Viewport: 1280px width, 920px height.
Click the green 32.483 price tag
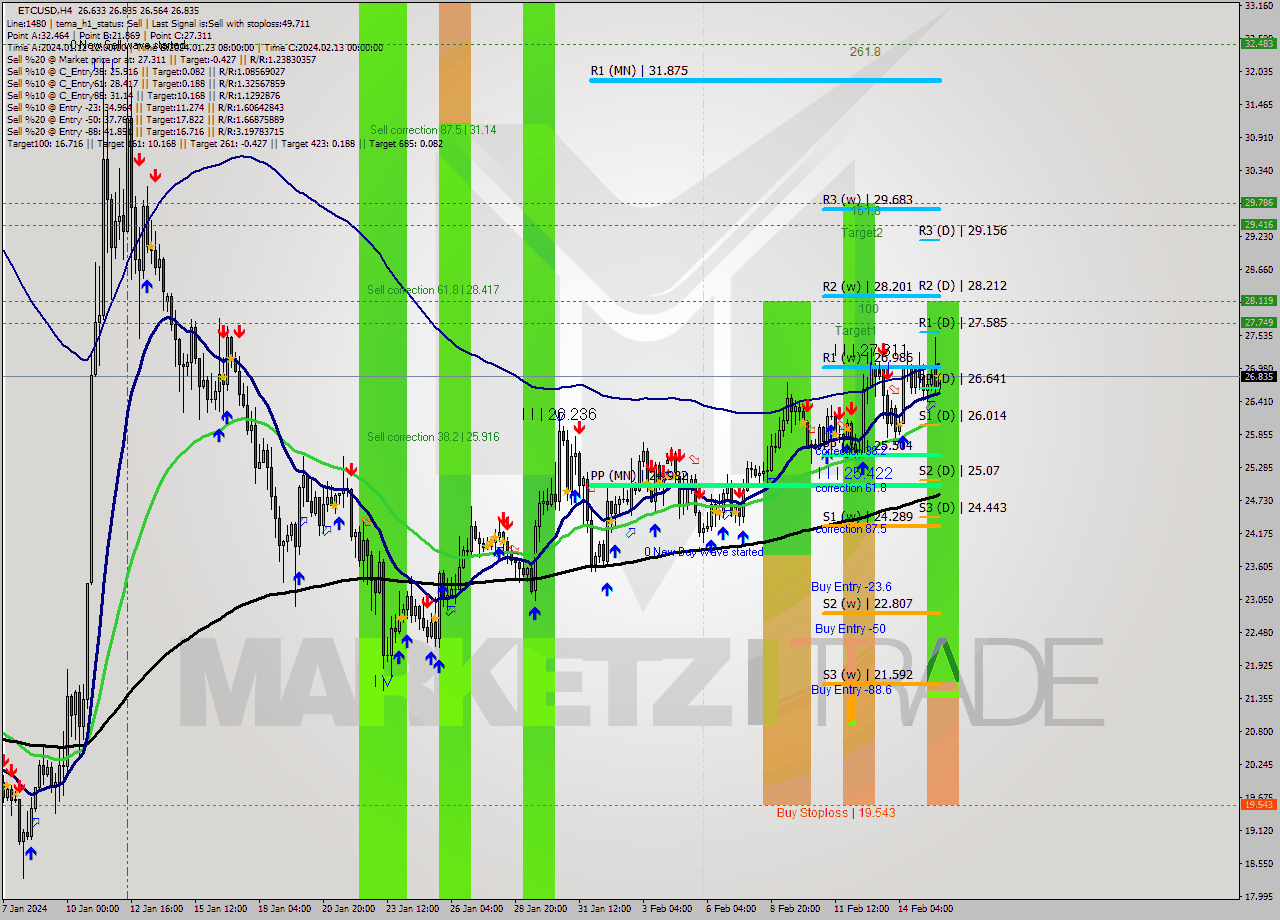click(x=1258, y=43)
